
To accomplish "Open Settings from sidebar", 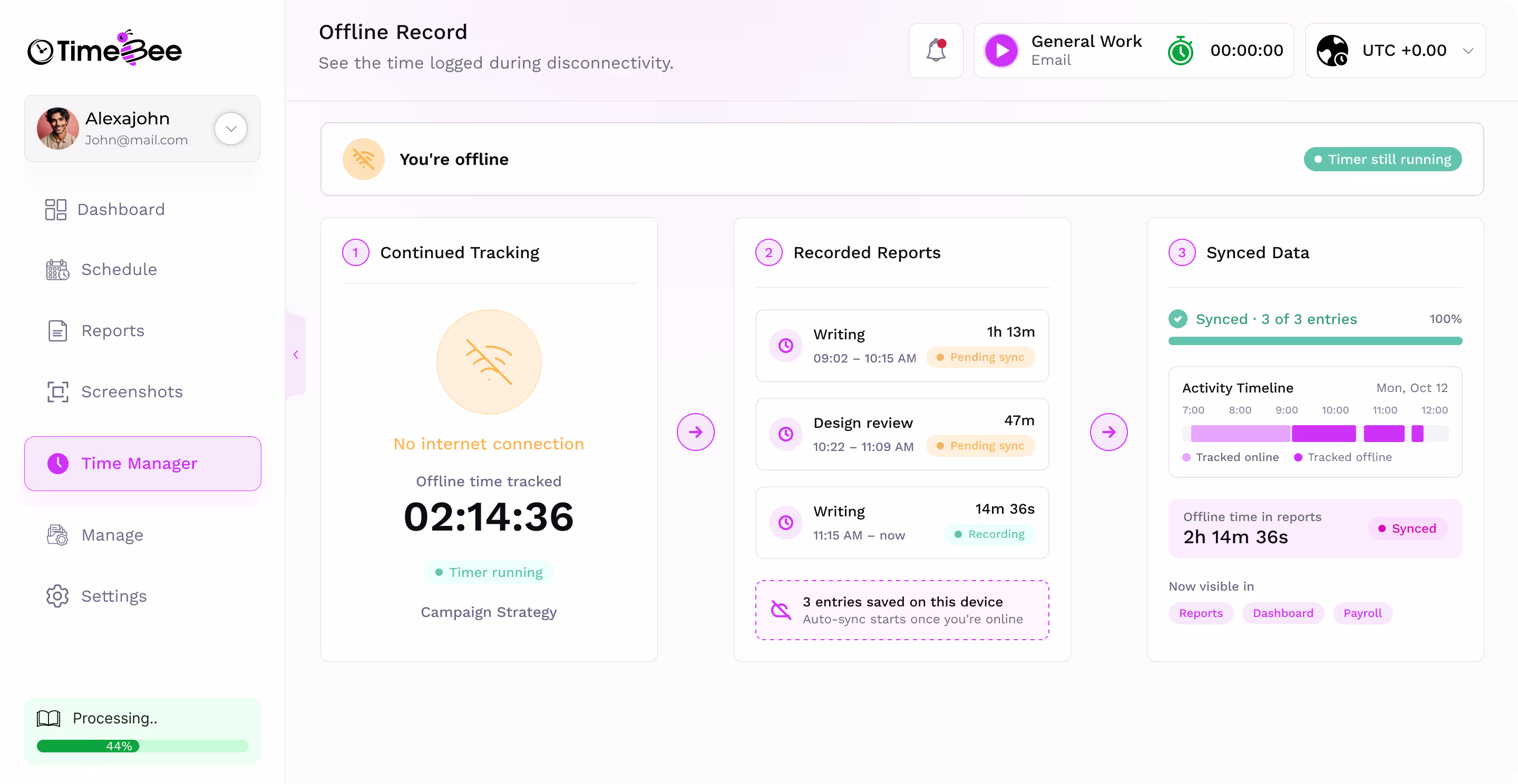I will (114, 596).
